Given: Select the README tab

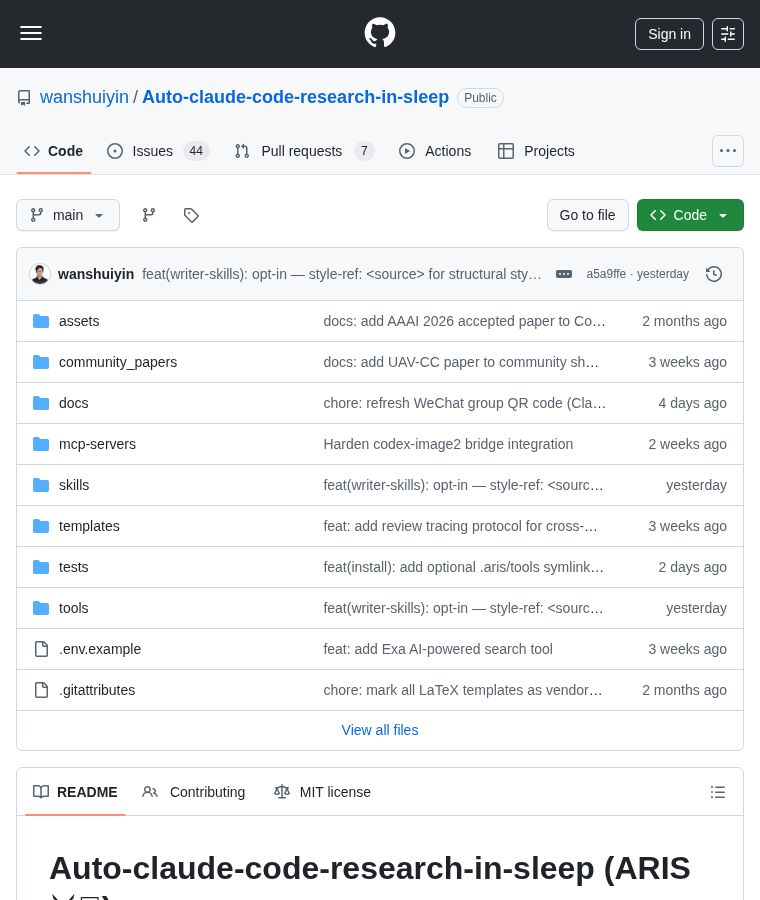Looking at the screenshot, I should (x=75, y=792).
